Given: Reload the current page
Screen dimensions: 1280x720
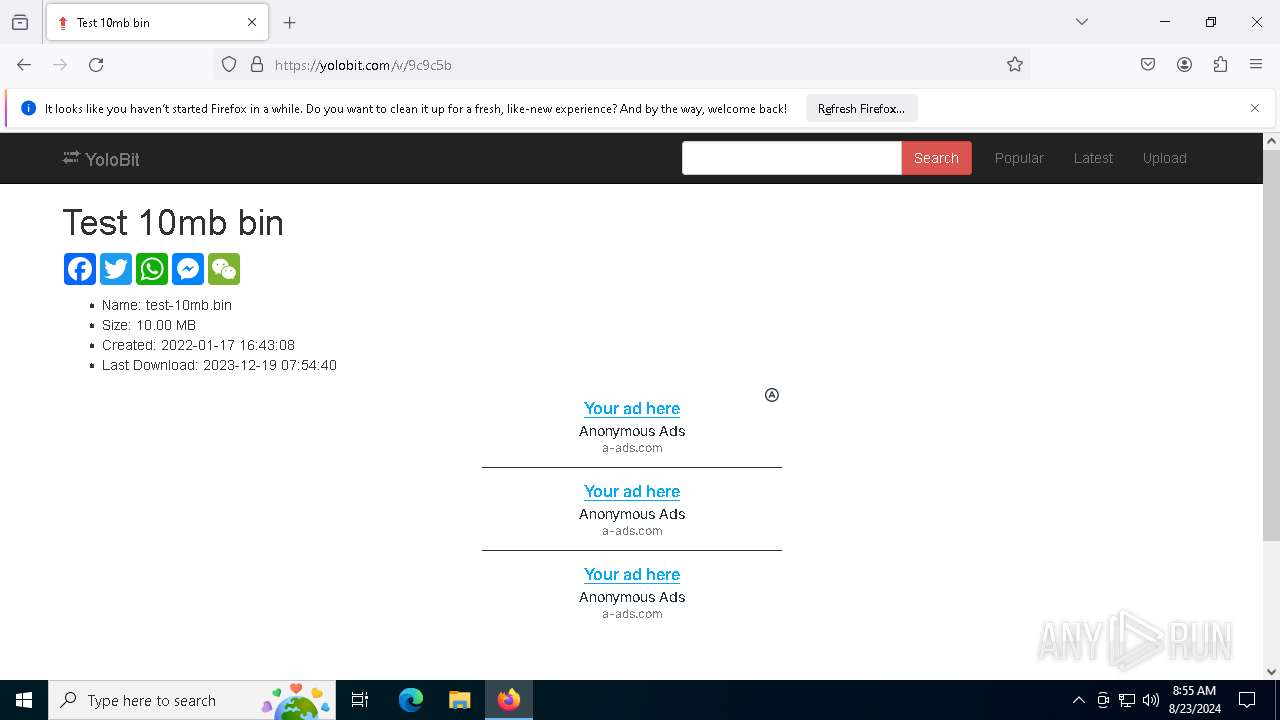Looking at the screenshot, I should tap(96, 65).
